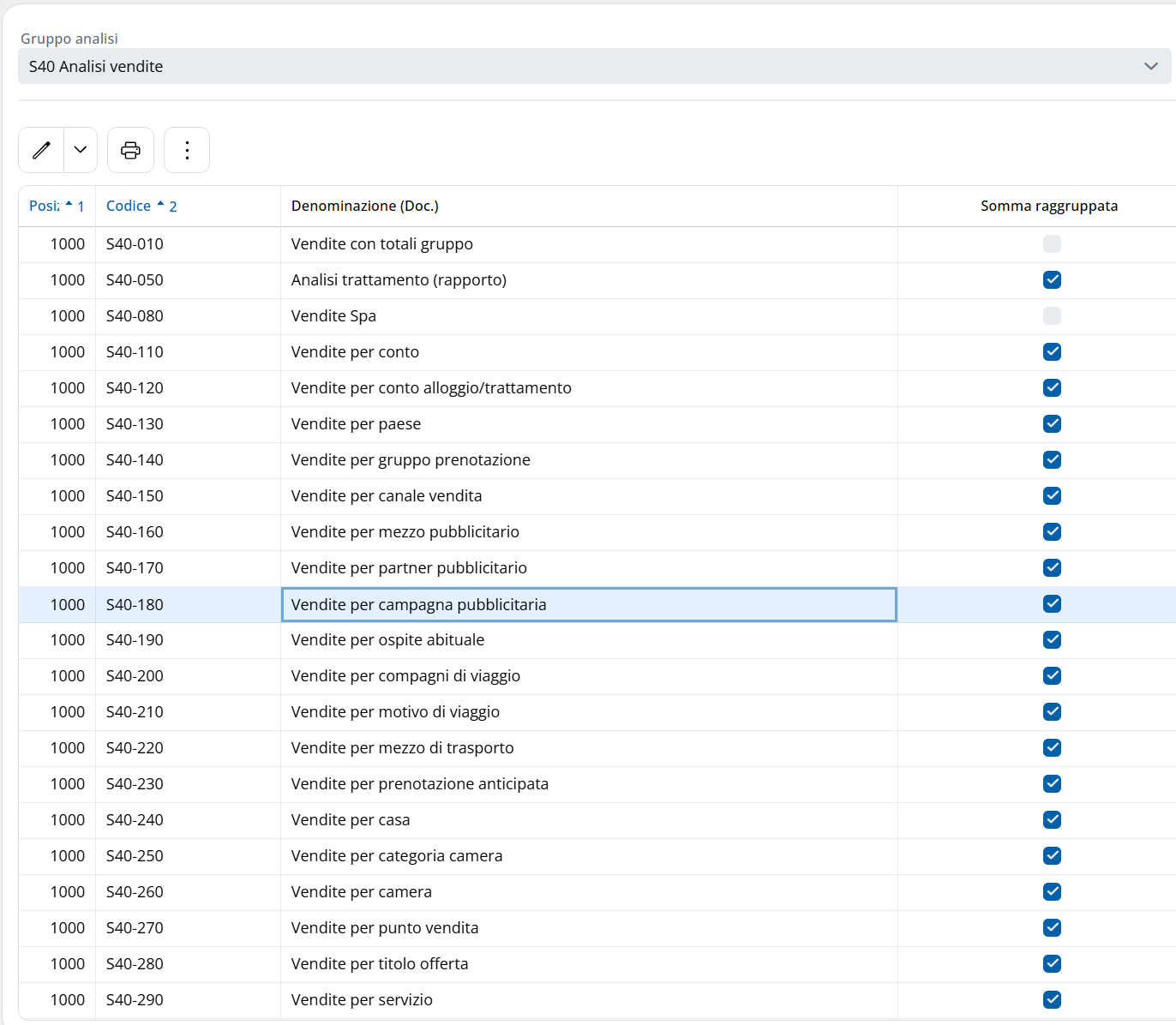Open the three-dot more options menu
The image size is (1176, 1025).
coord(187,150)
